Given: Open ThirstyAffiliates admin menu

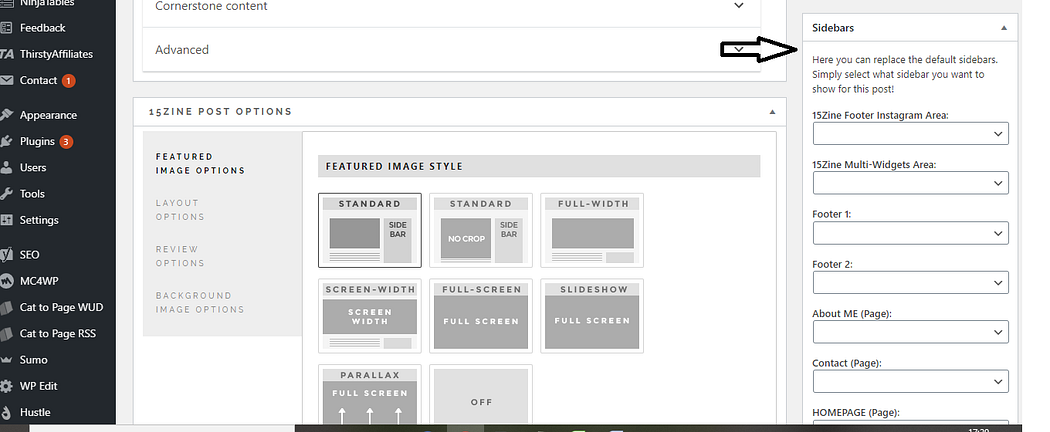Looking at the screenshot, I should click(x=58, y=54).
